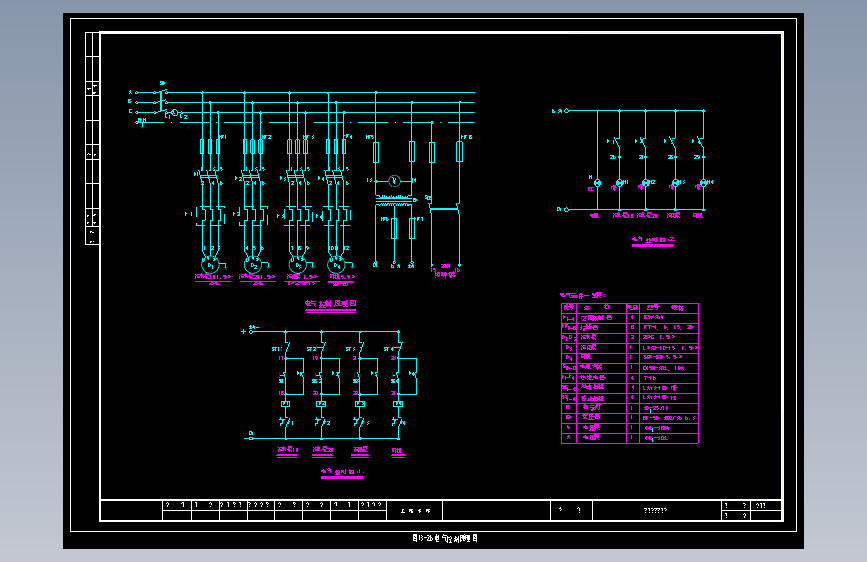Image resolution: width=867 pixels, height=562 pixels.
Task: Click the main circuit title 电气控制原理图
Action: click(331, 304)
